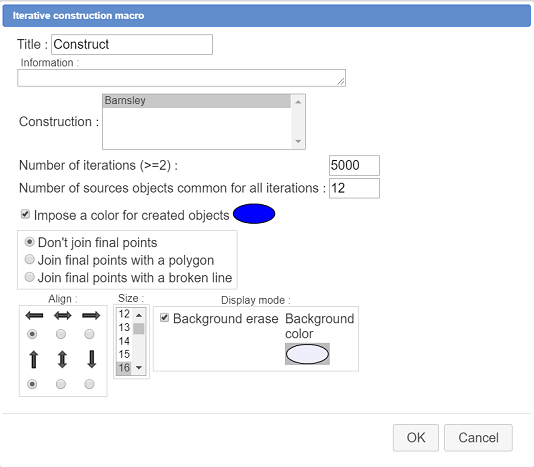Click the Cancel button
This screenshot has height=467, width=534.
coord(478,438)
